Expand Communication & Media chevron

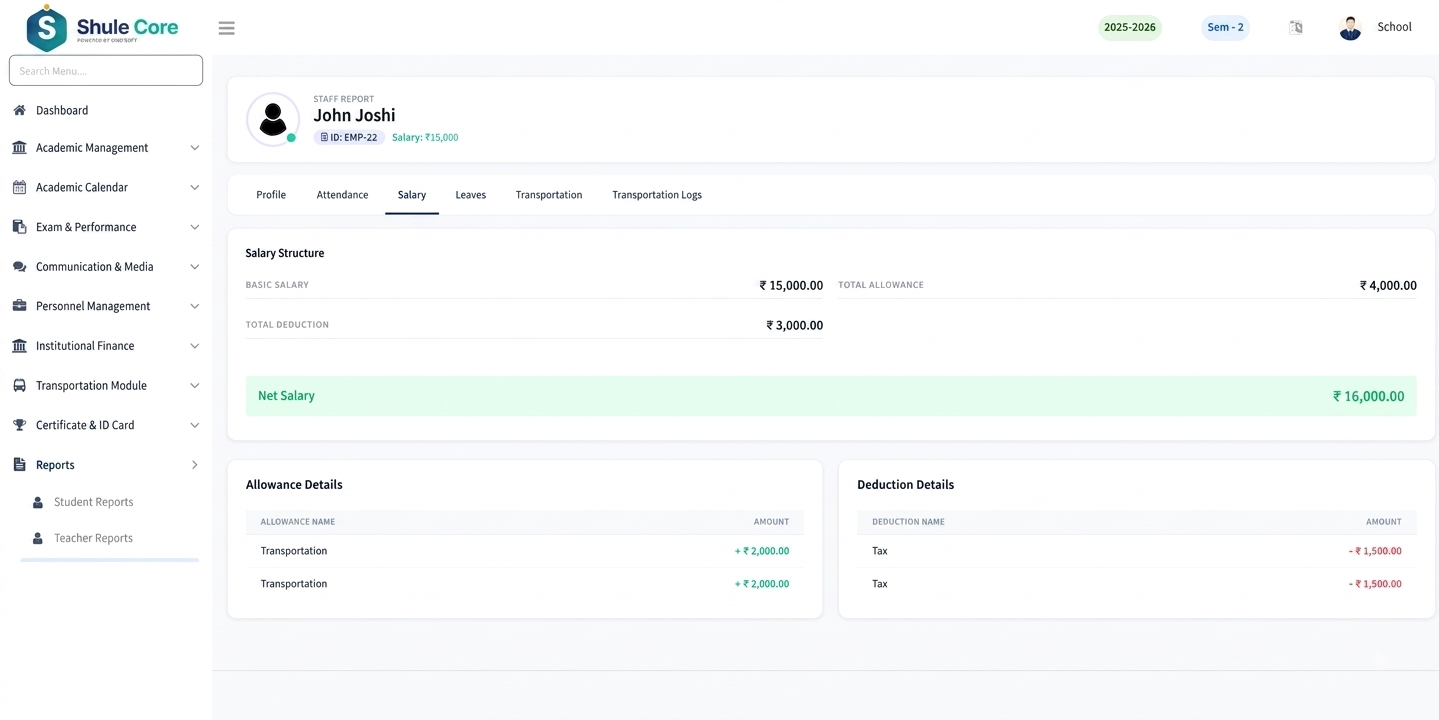pos(195,267)
